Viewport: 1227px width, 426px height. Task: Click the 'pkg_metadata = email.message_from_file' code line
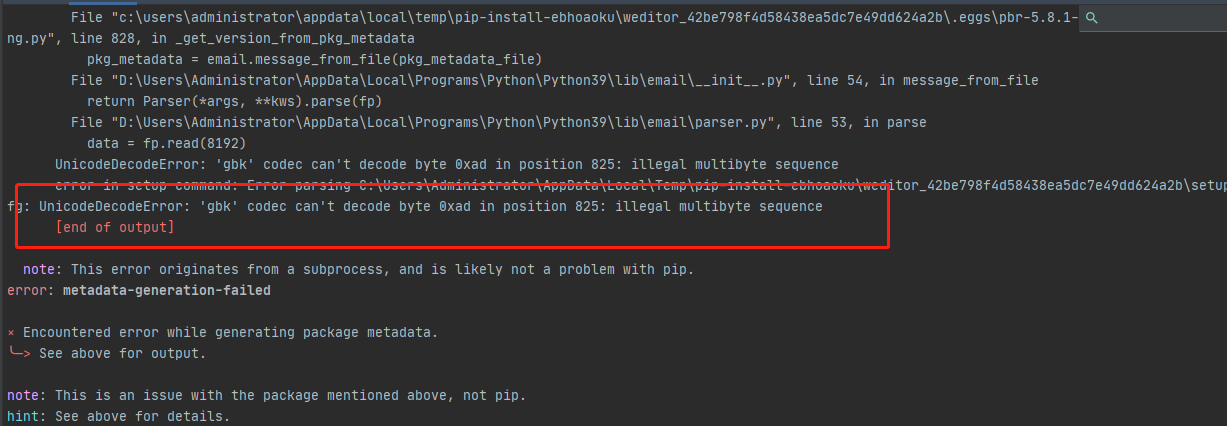click(x=314, y=59)
